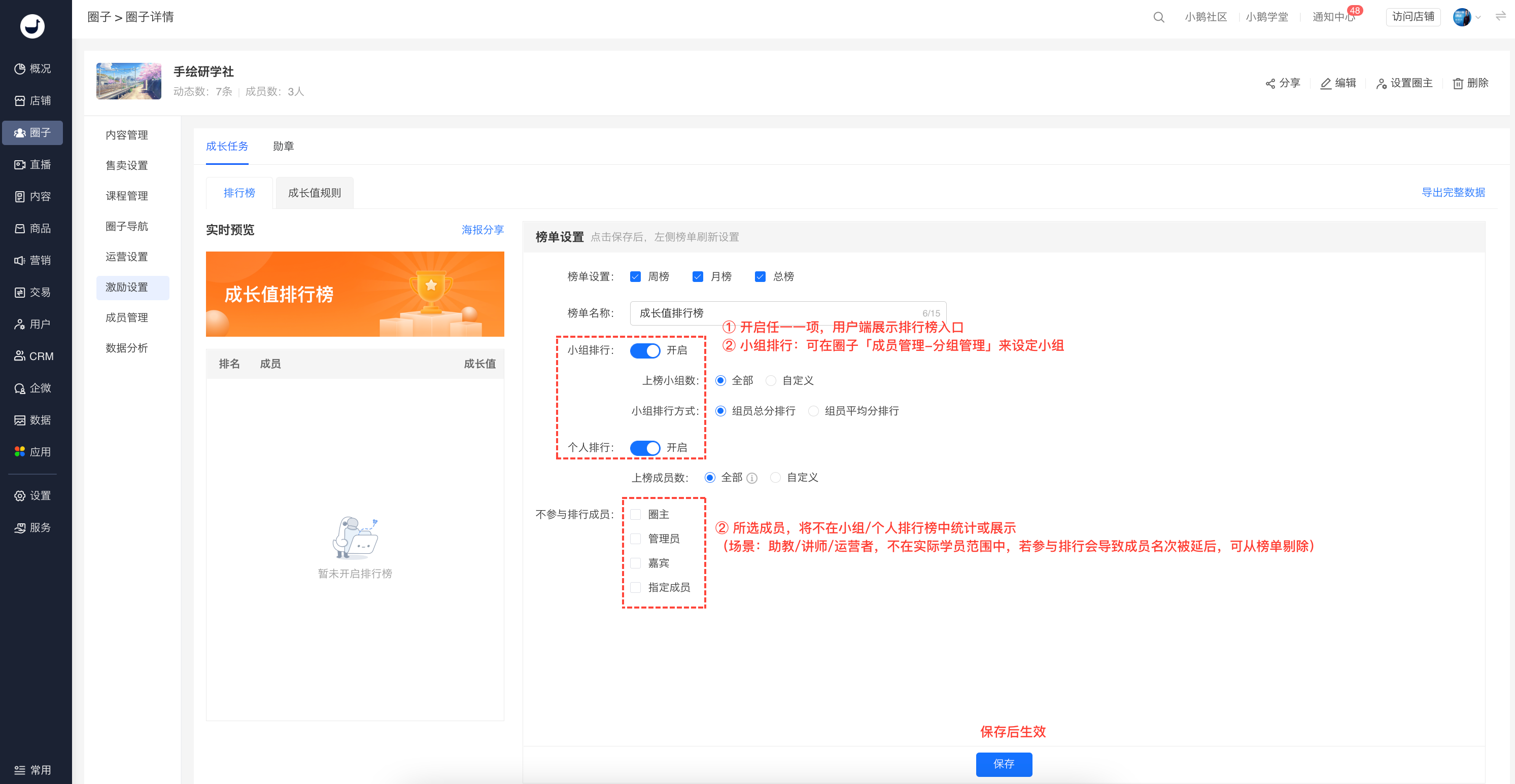Open 交易 transactions in sidebar
1515x784 pixels.
pos(32,292)
